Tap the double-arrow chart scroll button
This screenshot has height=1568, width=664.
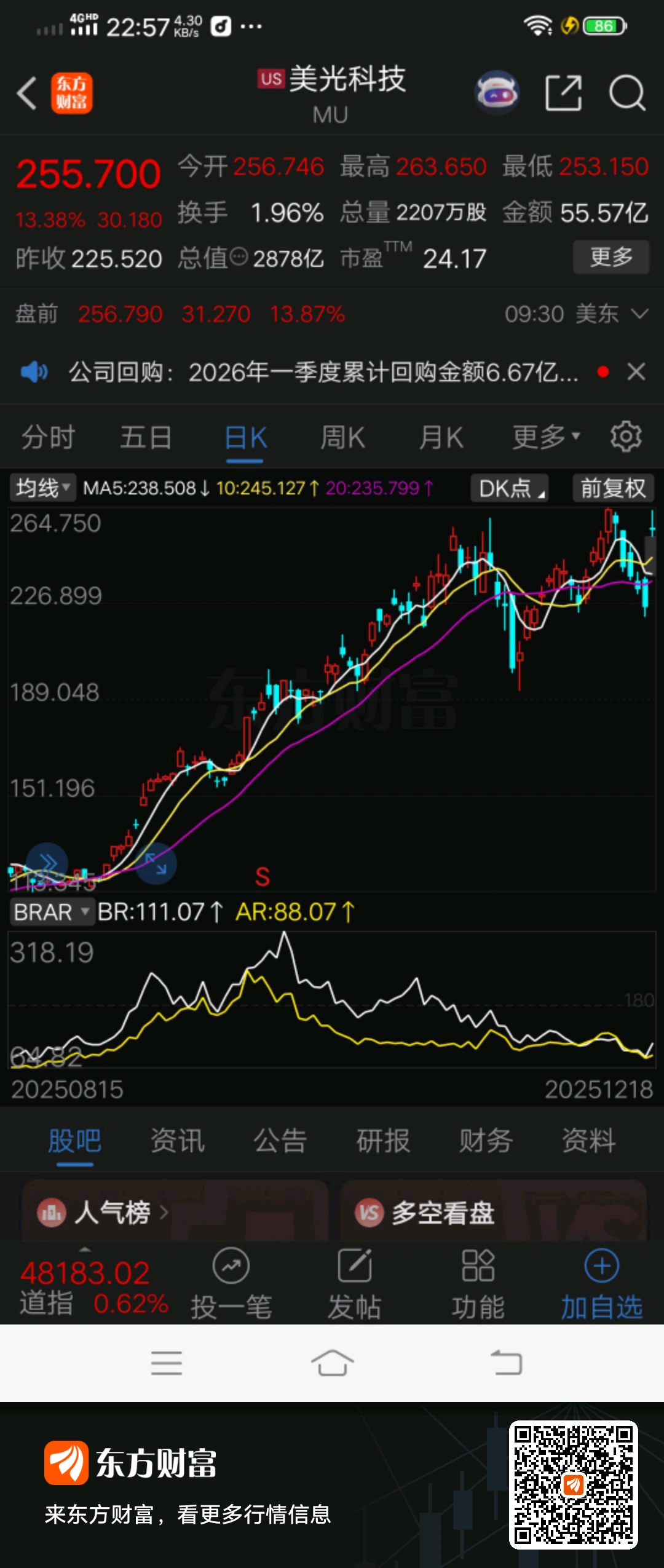coord(47,863)
